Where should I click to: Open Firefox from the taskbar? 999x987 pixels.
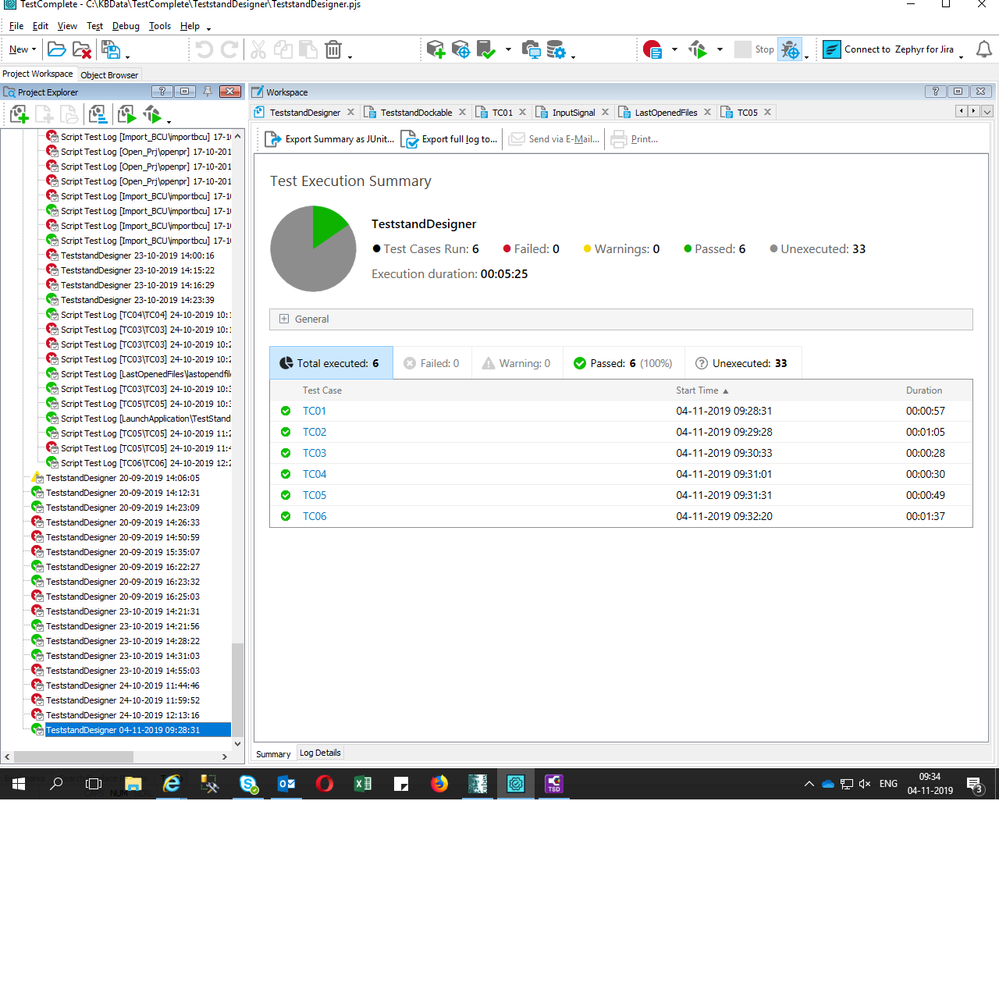pos(439,784)
